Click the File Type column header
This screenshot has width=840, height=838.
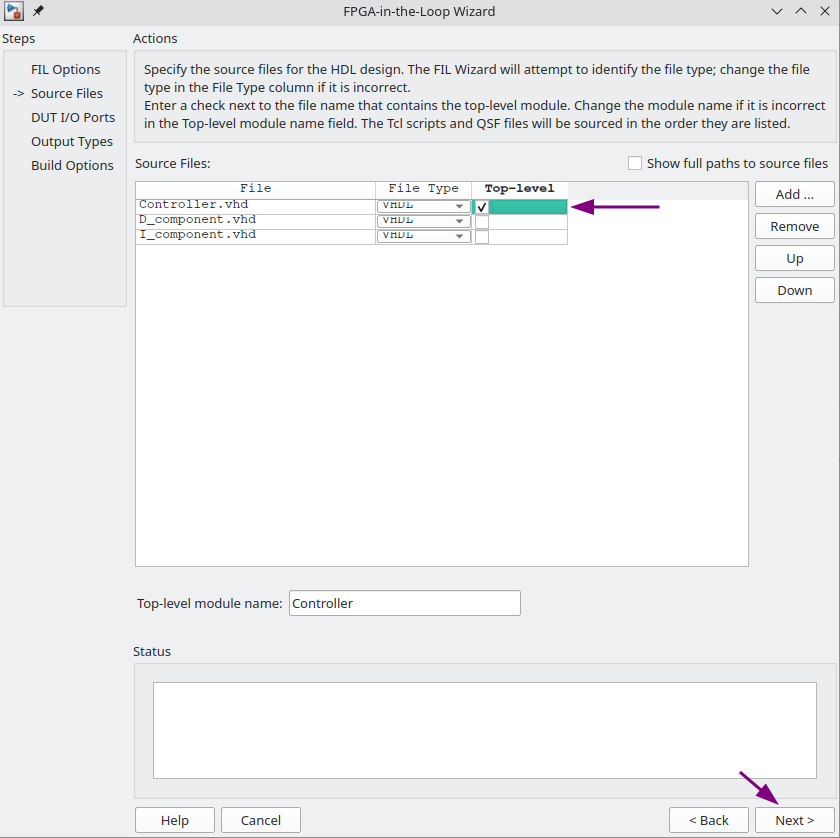(423, 189)
